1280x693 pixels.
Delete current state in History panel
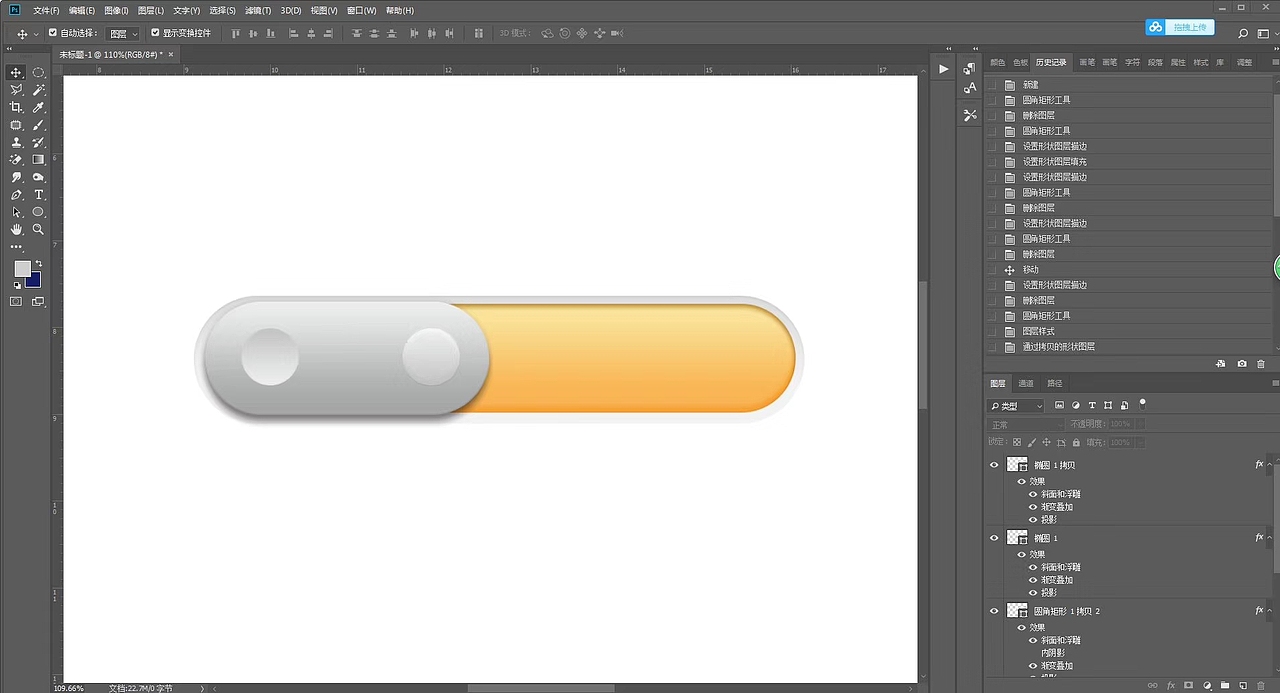pos(1260,364)
